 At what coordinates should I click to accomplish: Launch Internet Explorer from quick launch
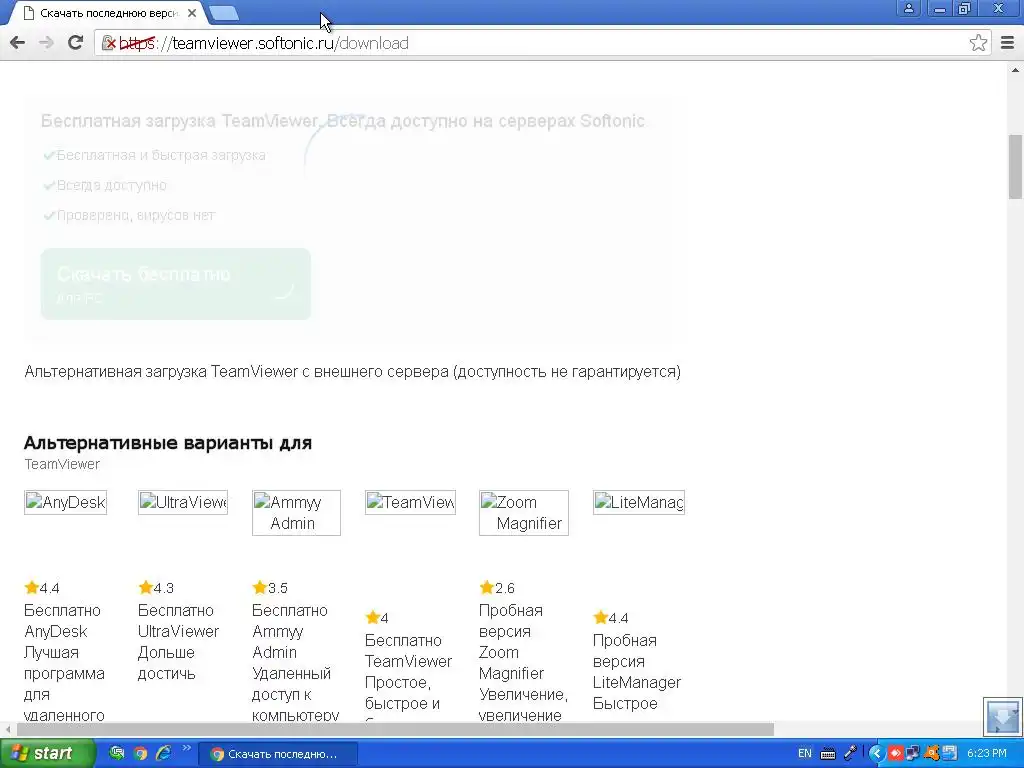point(163,753)
